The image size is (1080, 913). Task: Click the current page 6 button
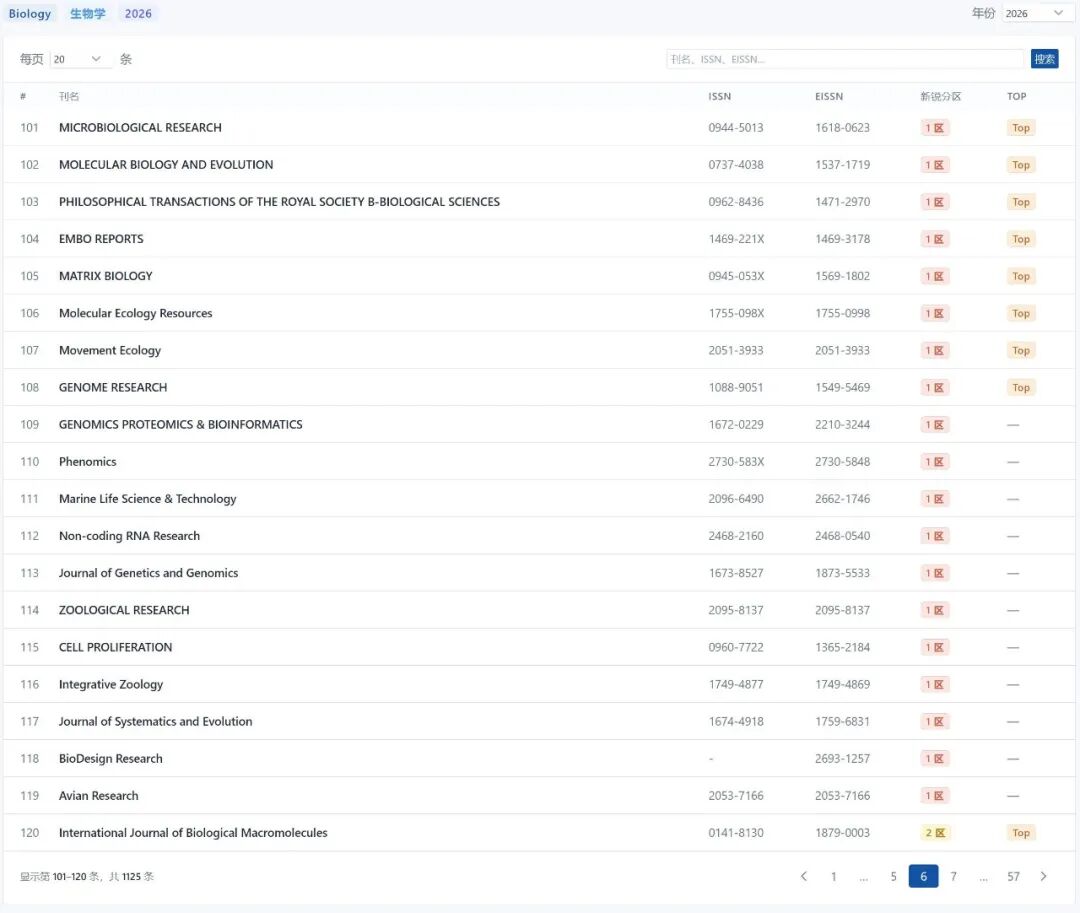923,876
